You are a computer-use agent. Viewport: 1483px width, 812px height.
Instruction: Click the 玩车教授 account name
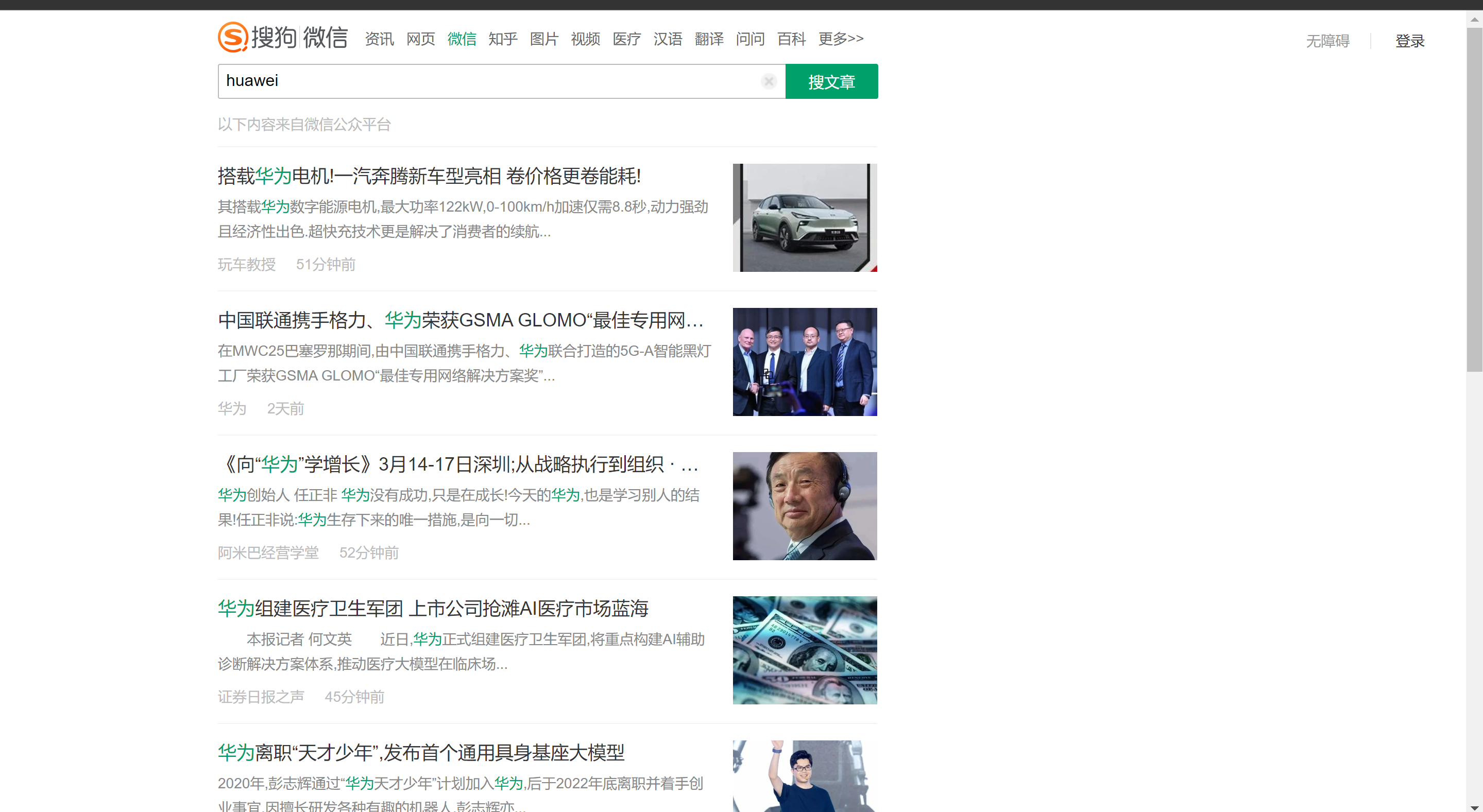pyautogui.click(x=246, y=264)
